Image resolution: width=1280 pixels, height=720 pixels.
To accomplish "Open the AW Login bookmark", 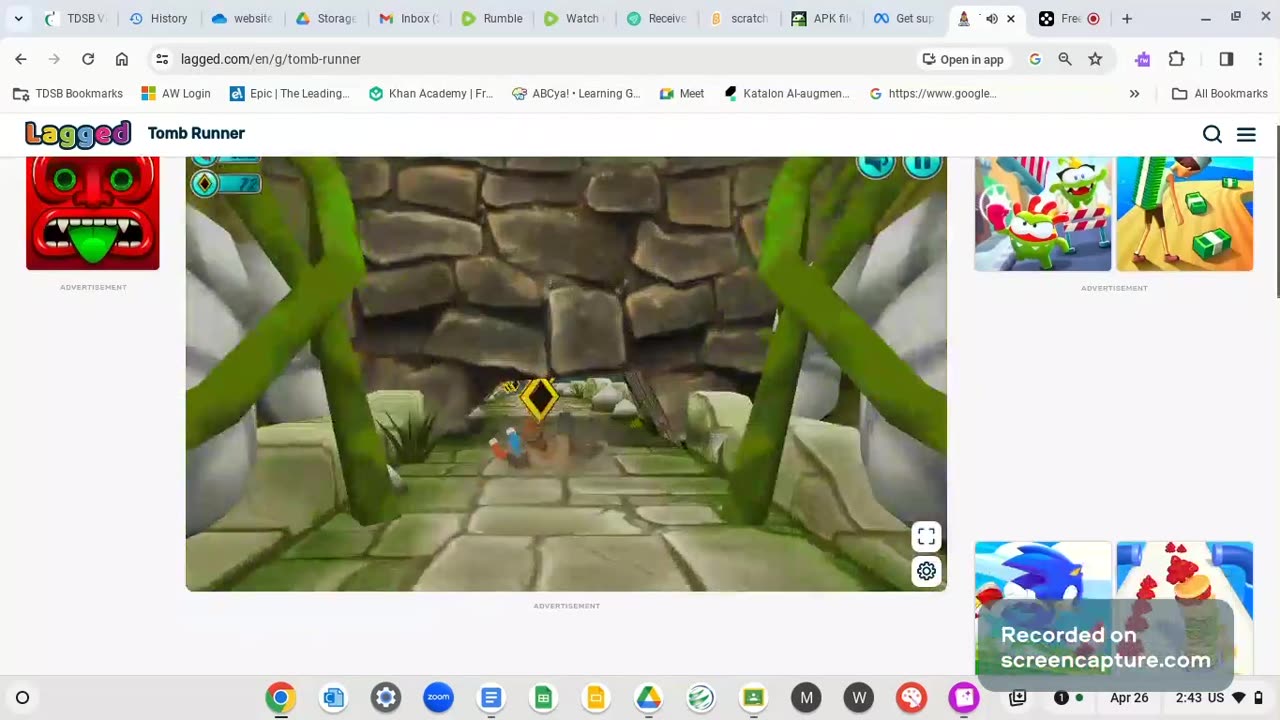I will [x=176, y=93].
